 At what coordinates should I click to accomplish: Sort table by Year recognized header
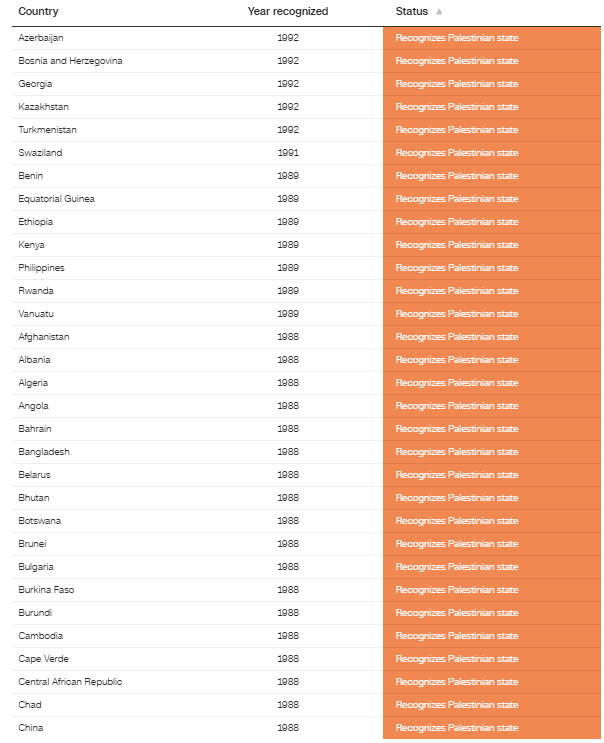pyautogui.click(x=288, y=11)
